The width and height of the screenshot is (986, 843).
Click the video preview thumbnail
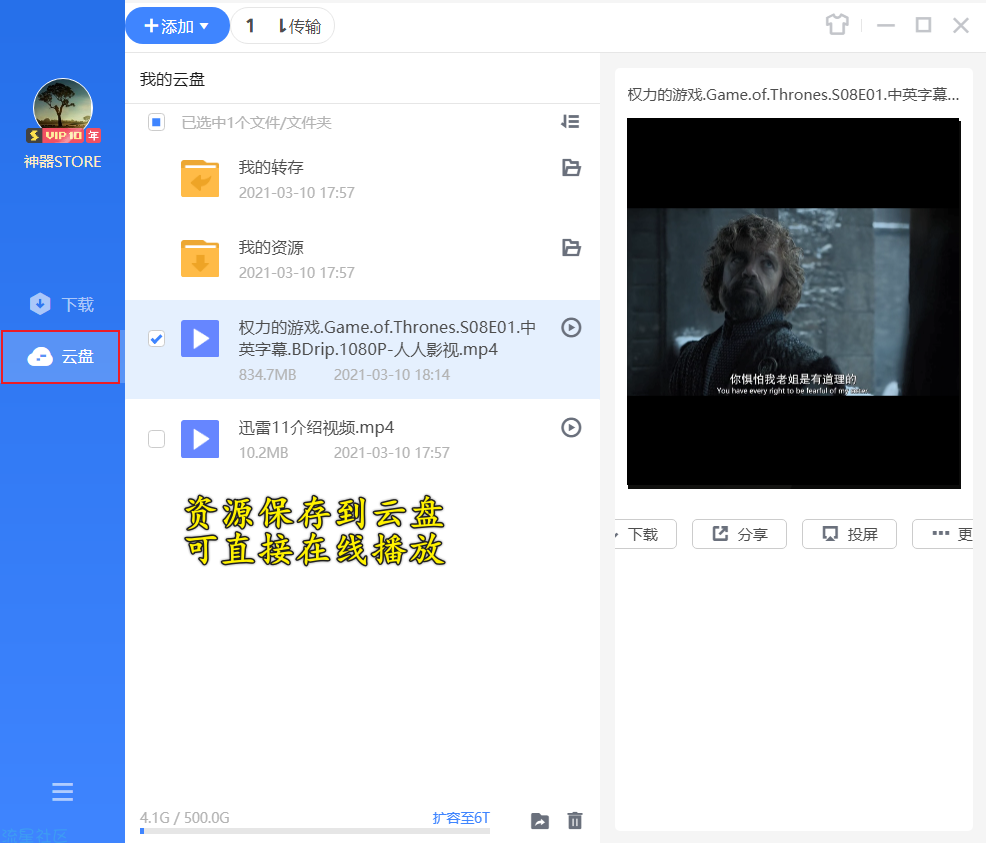click(x=794, y=303)
